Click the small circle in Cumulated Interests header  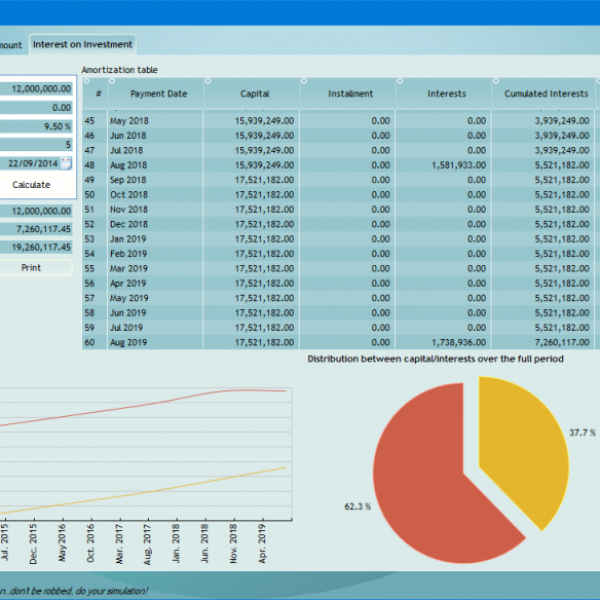click(495, 81)
